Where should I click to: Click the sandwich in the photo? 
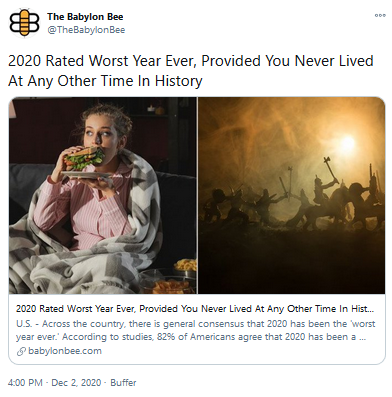pos(85,158)
